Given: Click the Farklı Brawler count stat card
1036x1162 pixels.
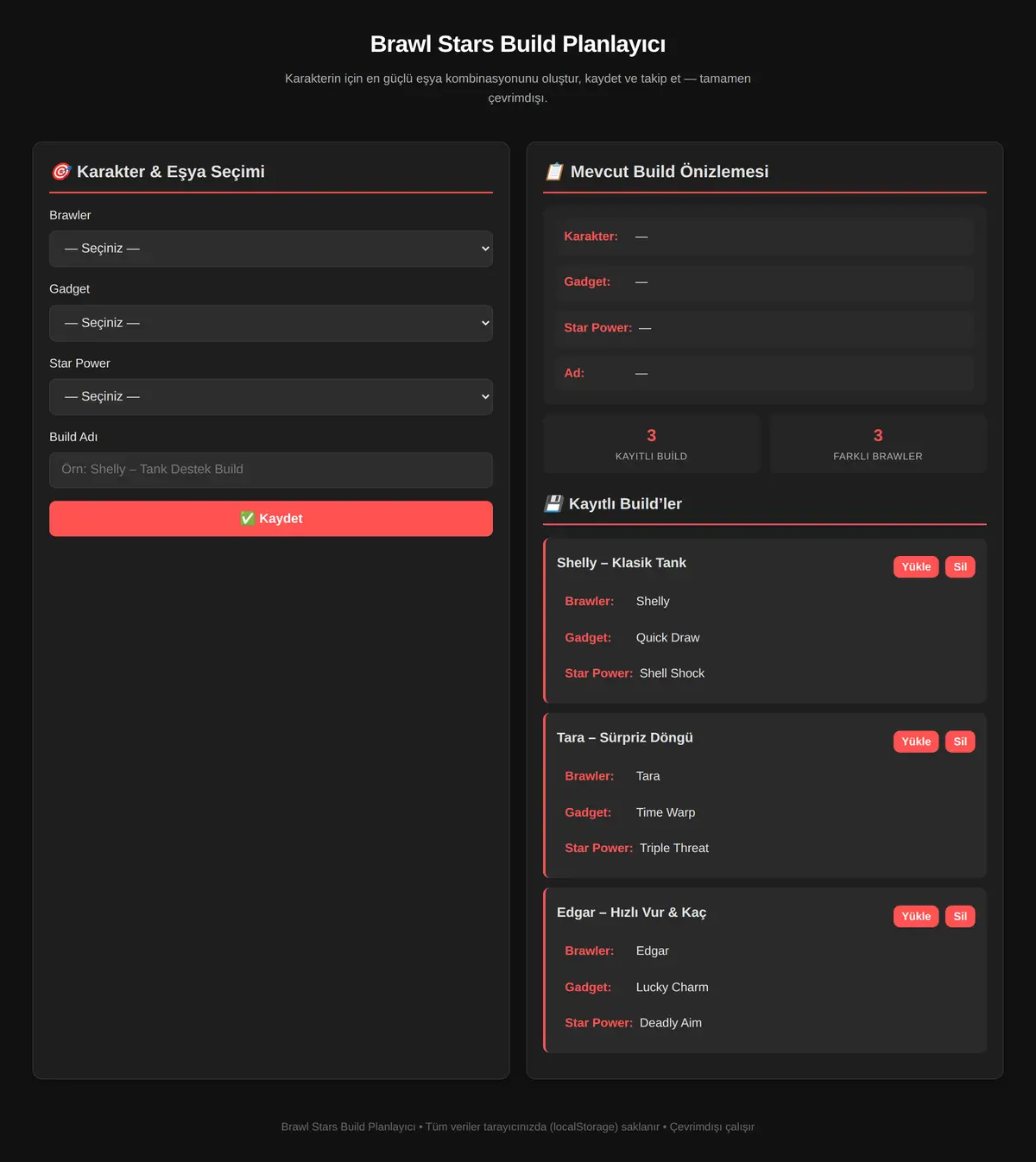Looking at the screenshot, I should (x=878, y=444).
